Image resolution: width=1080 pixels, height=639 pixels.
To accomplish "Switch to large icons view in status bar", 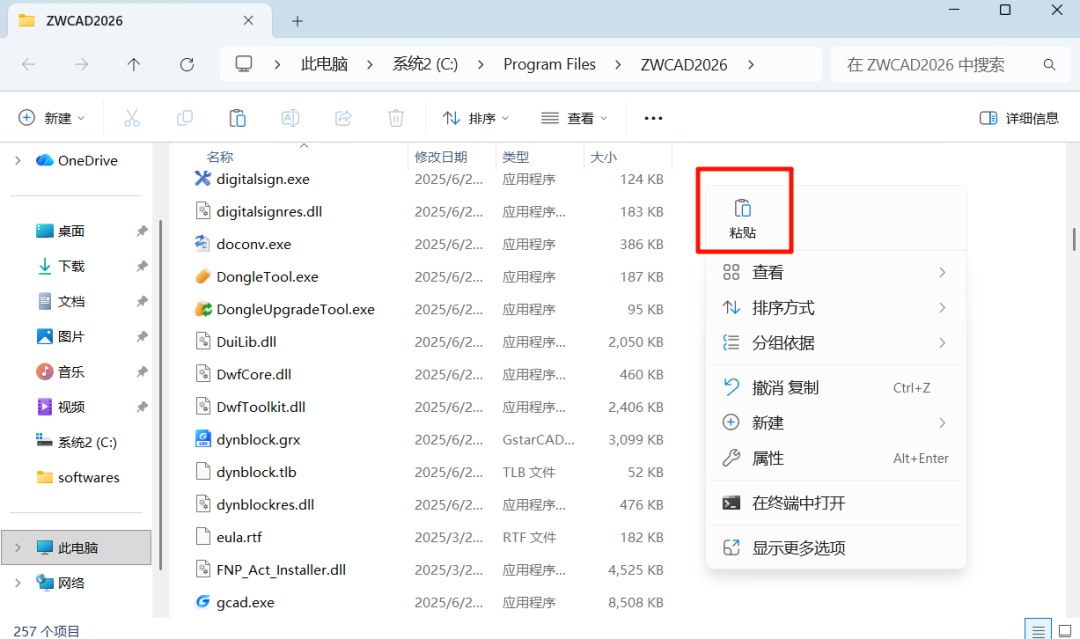I will click(x=1065, y=631).
